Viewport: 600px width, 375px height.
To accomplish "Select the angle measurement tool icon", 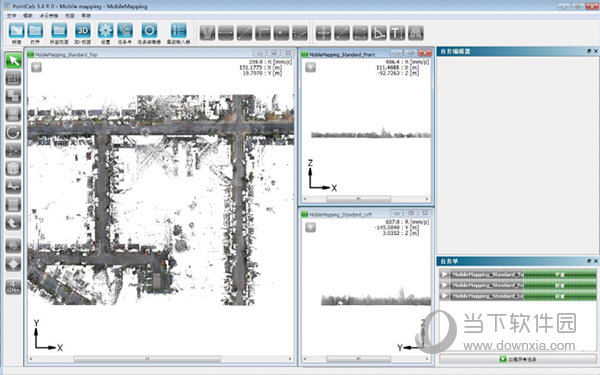I will click(x=379, y=33).
